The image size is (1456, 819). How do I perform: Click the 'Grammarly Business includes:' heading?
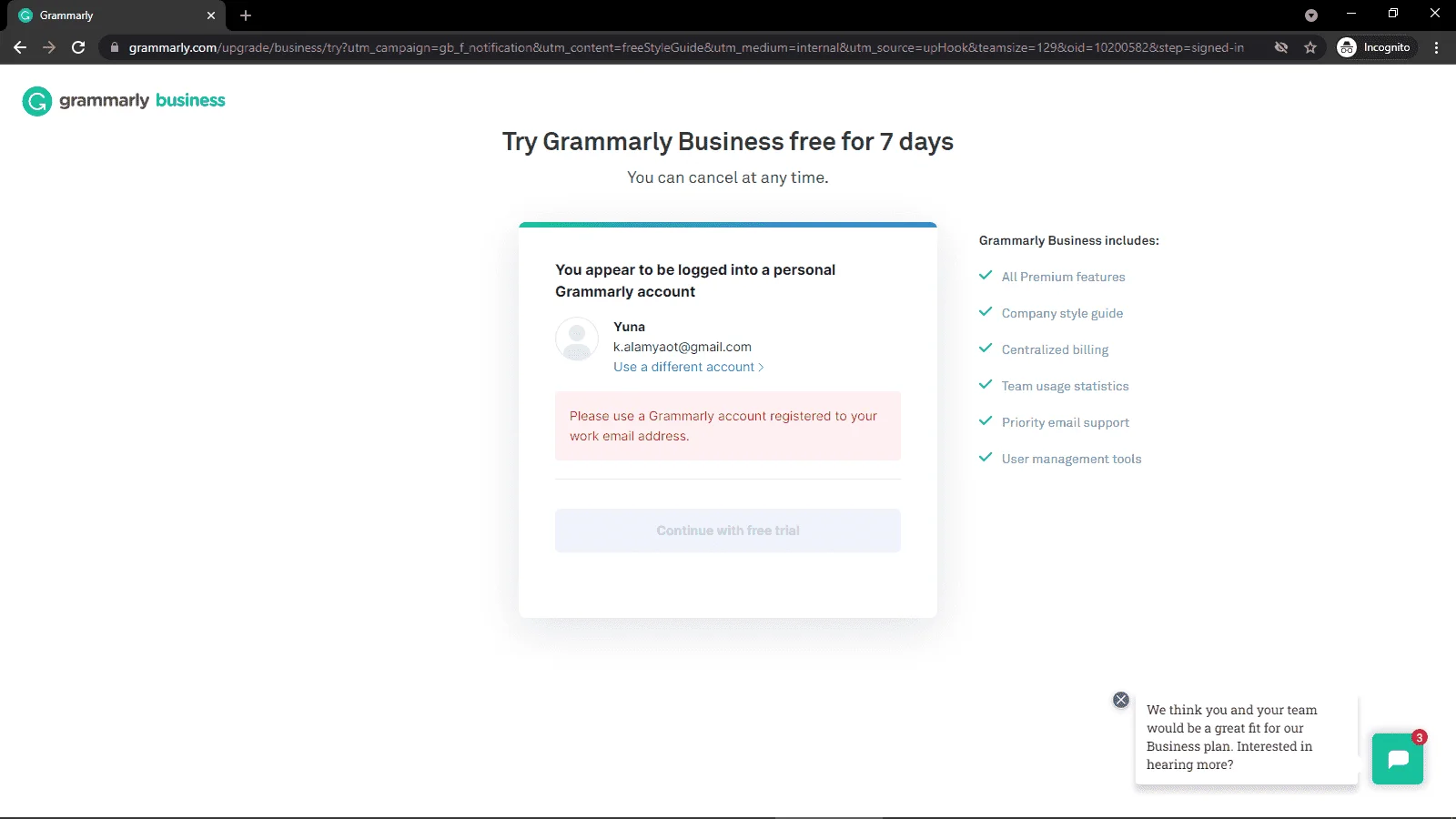[x=1069, y=240]
